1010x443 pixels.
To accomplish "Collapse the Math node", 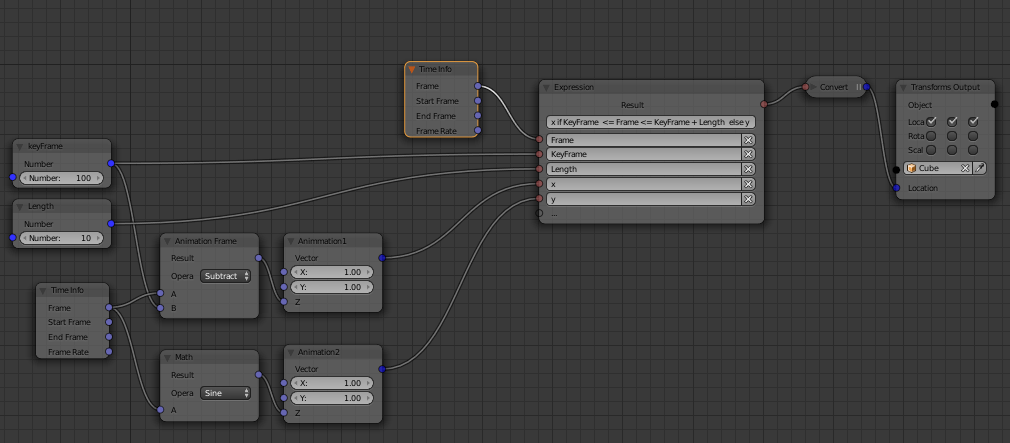I will 167,357.
